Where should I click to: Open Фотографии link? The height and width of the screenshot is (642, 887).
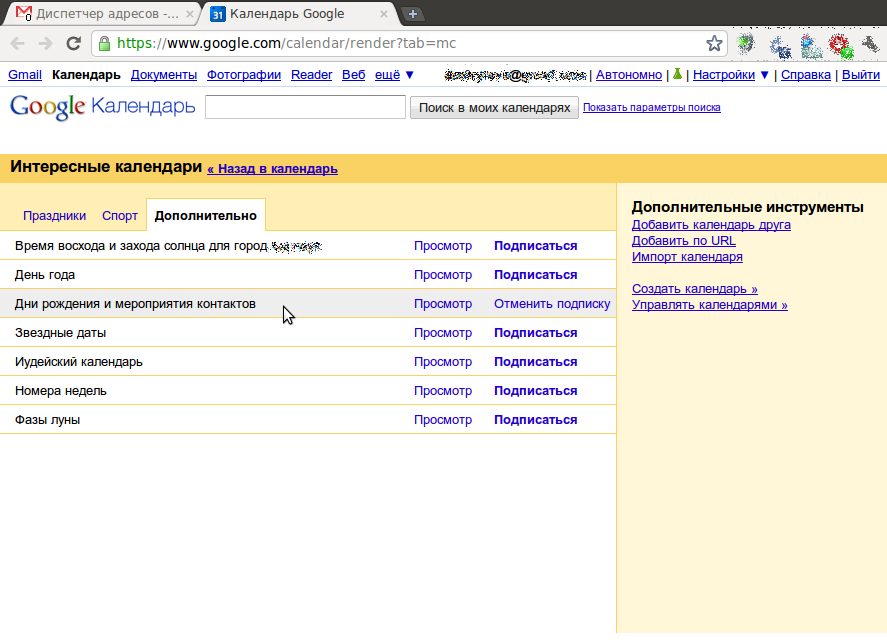(x=244, y=75)
